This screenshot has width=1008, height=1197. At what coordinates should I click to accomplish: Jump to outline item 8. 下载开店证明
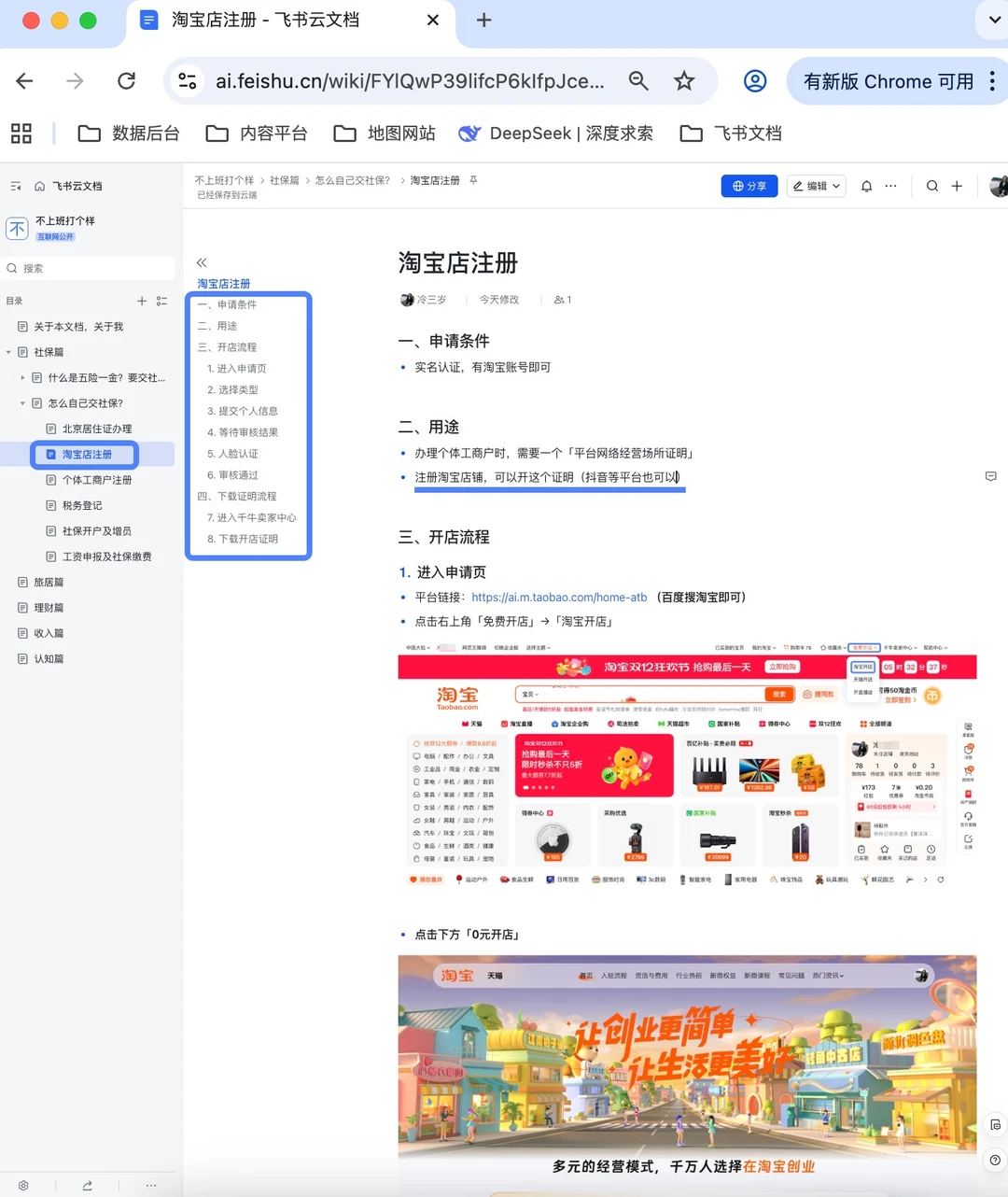point(243,539)
